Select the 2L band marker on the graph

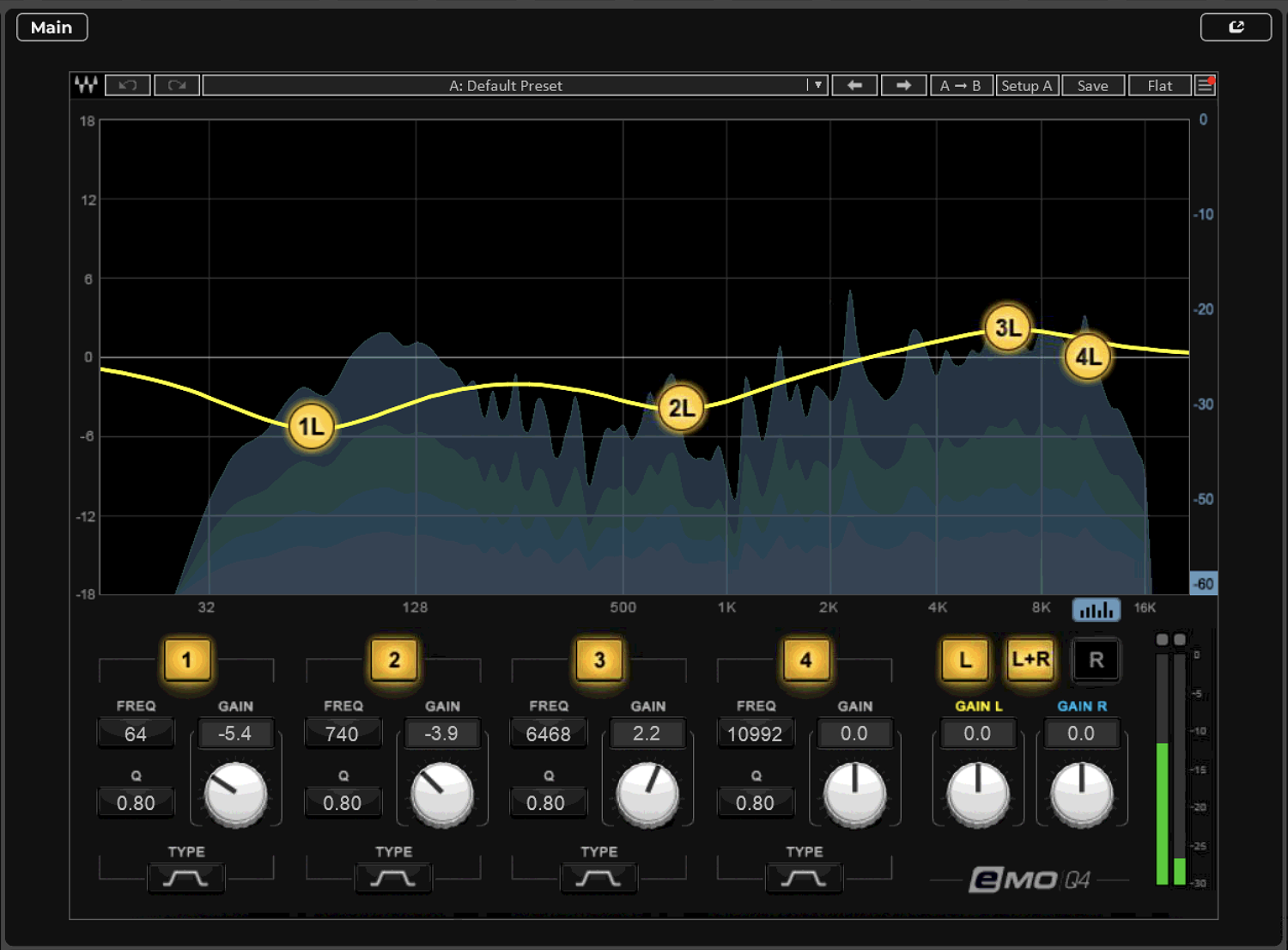[x=681, y=408]
